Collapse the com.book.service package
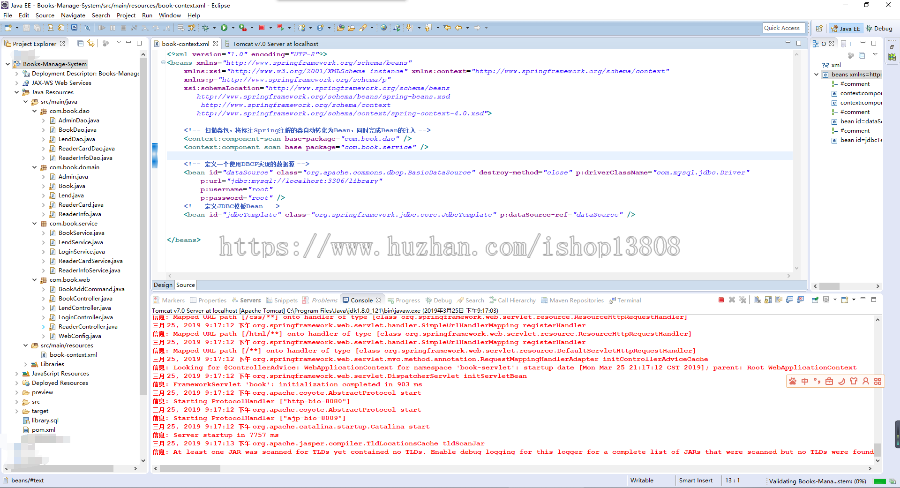900x488 pixels. click(x=34, y=224)
